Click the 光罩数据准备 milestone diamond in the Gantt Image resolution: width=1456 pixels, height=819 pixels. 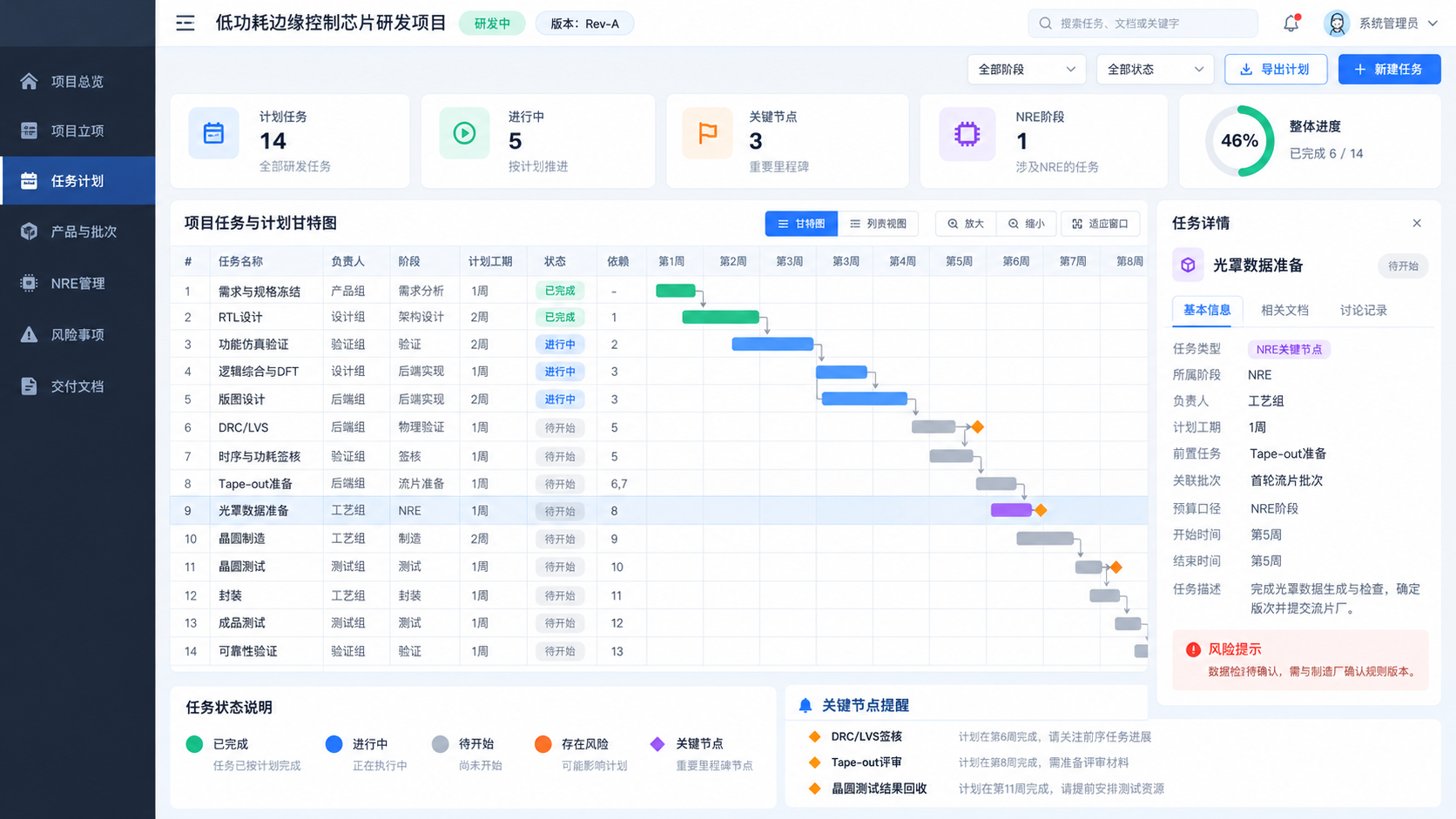pyautogui.click(x=1041, y=510)
